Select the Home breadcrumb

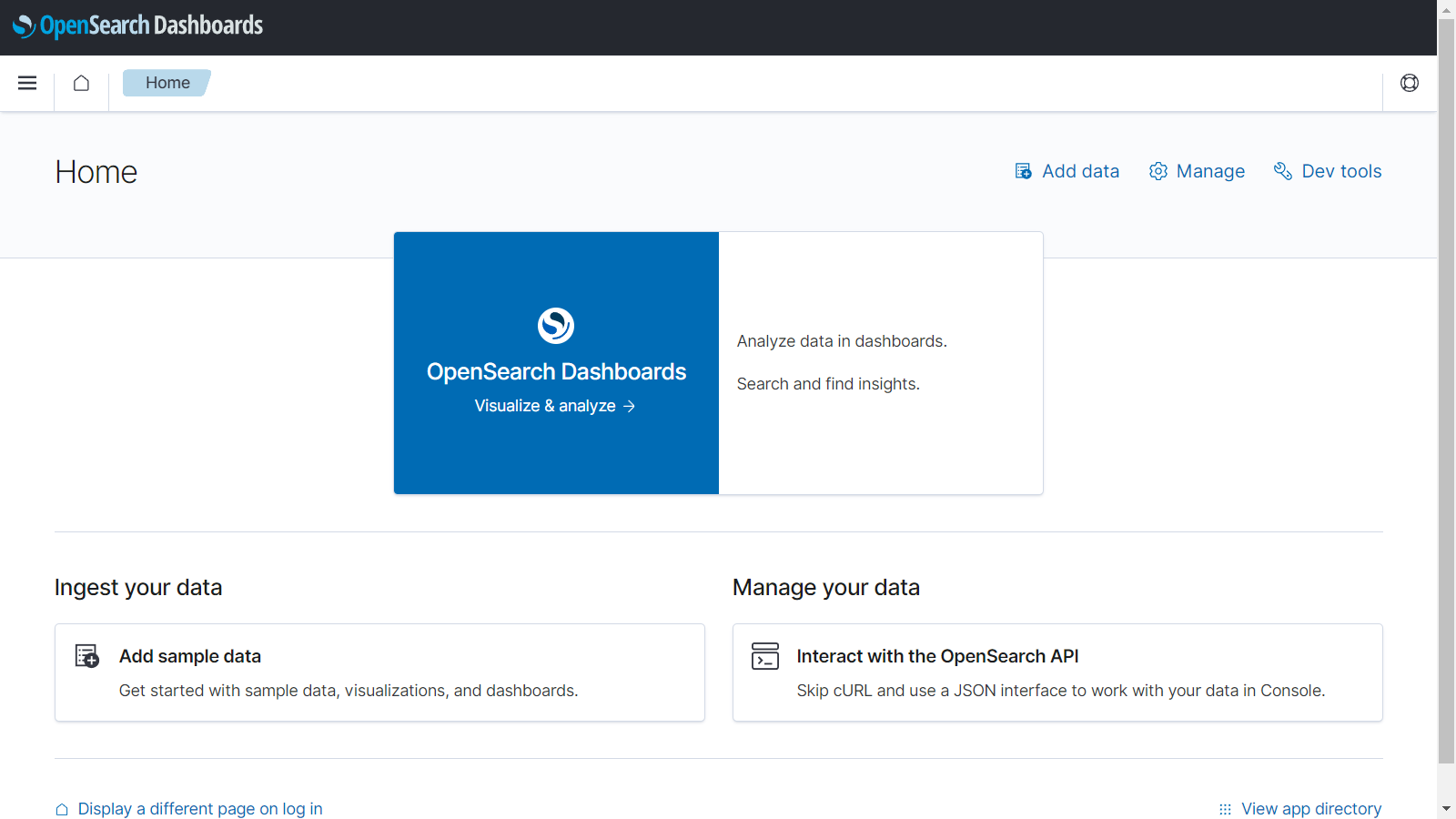coord(167,83)
